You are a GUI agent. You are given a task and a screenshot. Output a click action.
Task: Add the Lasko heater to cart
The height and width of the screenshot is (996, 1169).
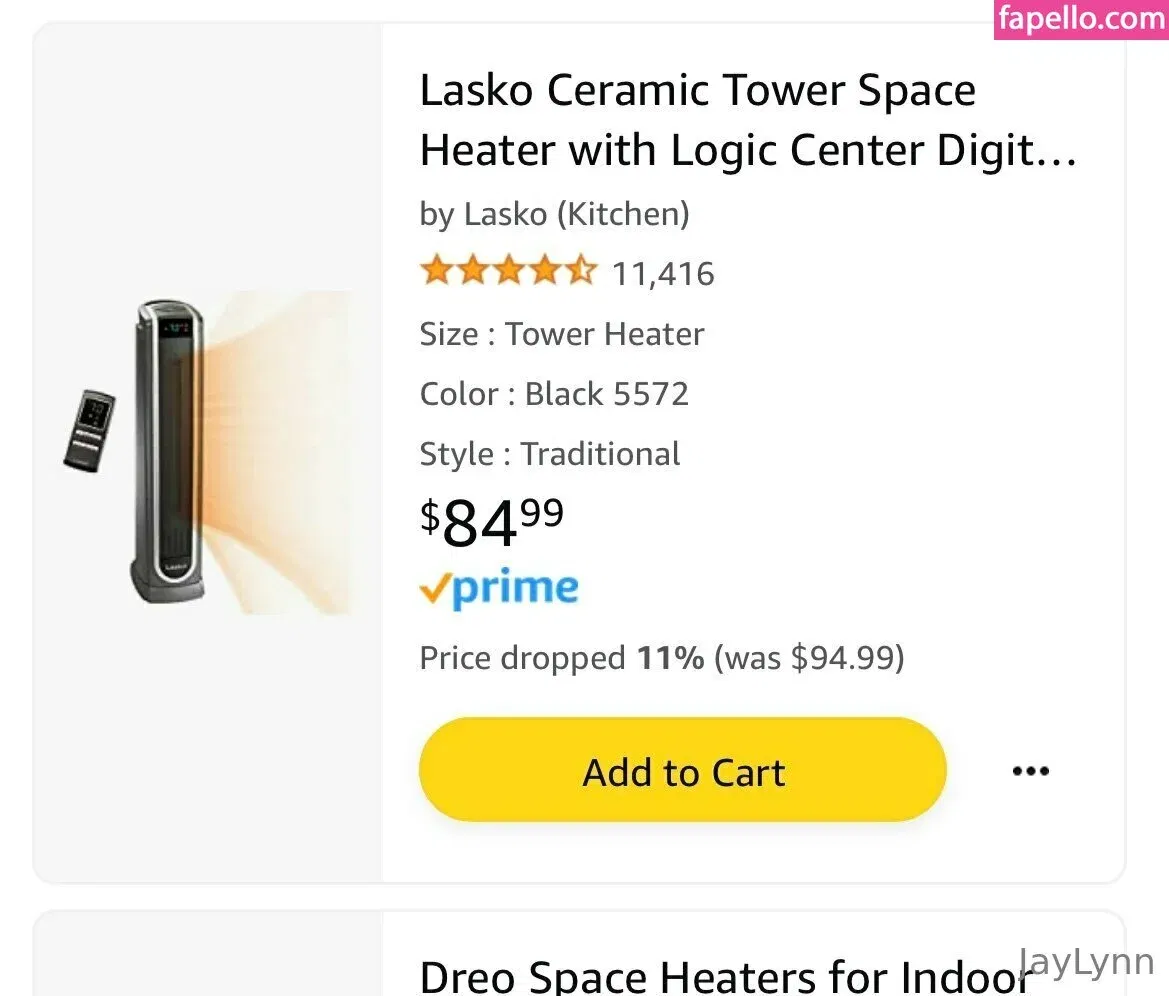[x=682, y=771]
